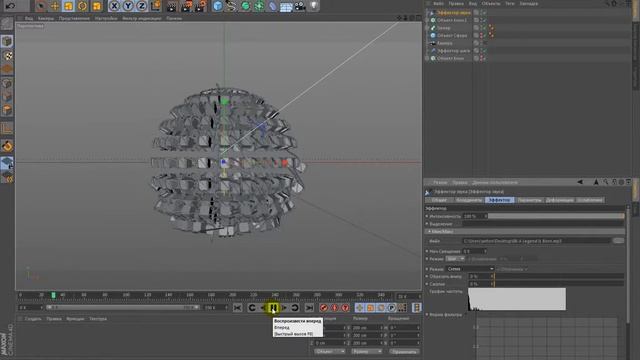Select the Camera object in object list

click(x=444, y=43)
